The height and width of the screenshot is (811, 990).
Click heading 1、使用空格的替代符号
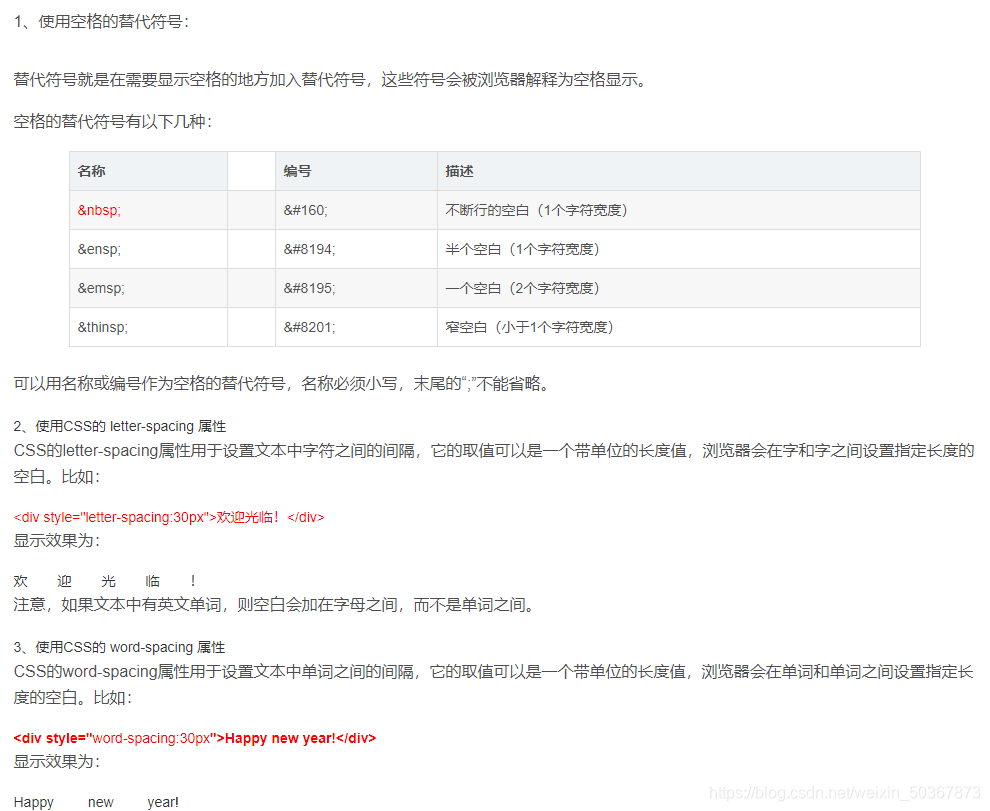pos(100,21)
